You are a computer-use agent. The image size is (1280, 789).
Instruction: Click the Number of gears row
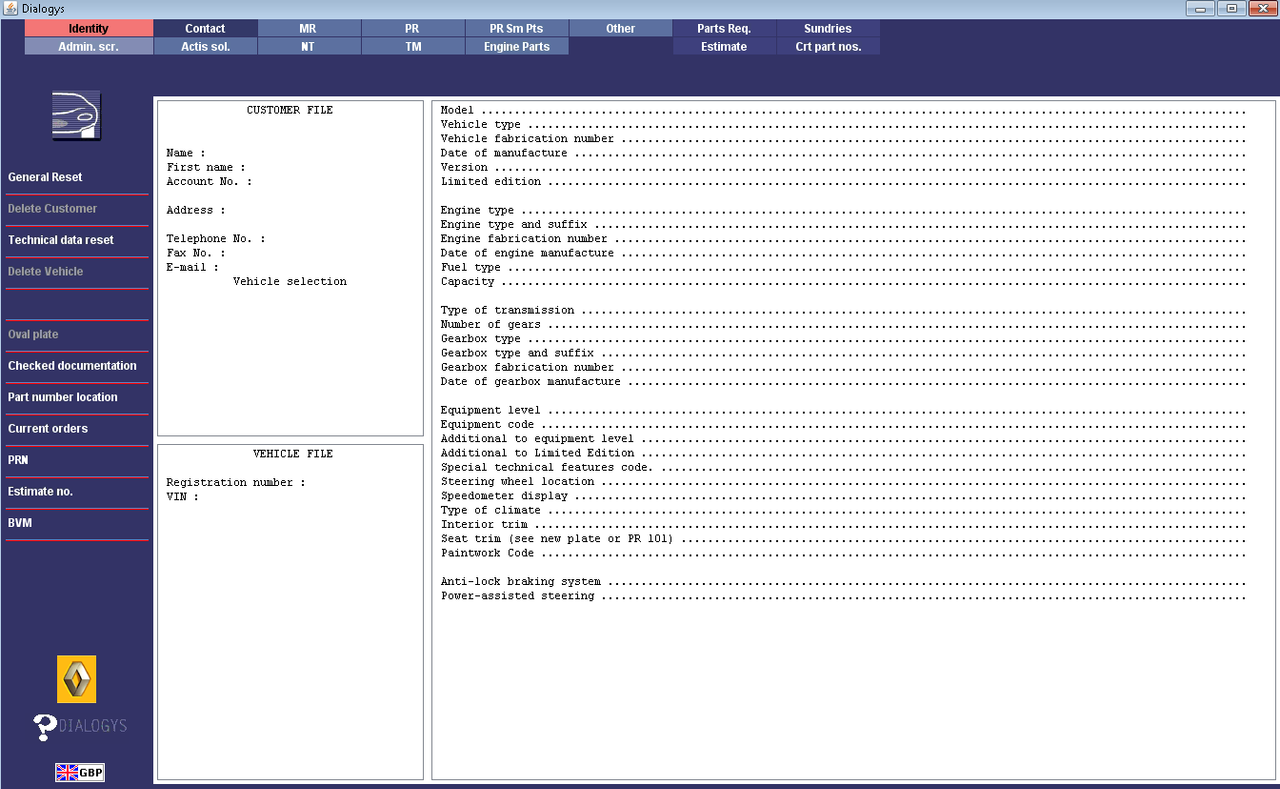point(843,325)
